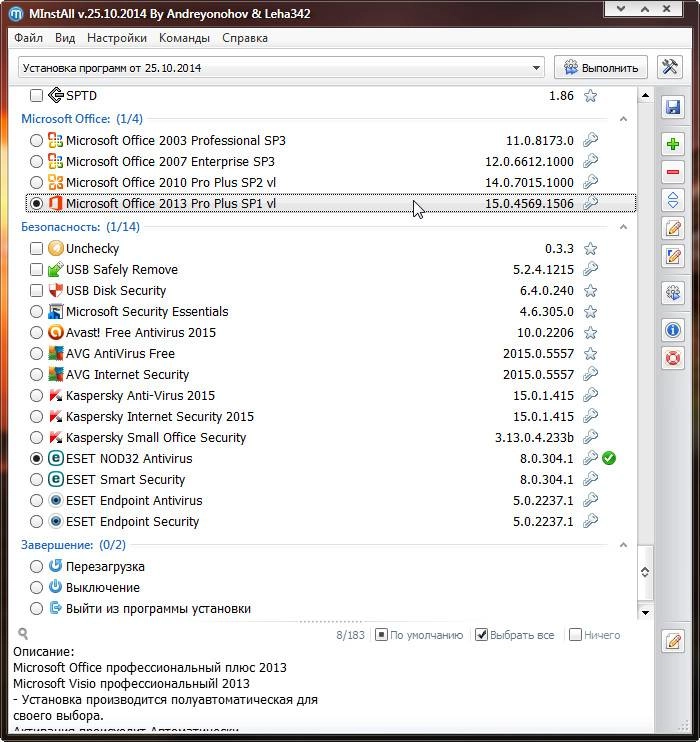Click the blue info icon in the sidebar
This screenshot has height=742, width=700.
[673, 330]
